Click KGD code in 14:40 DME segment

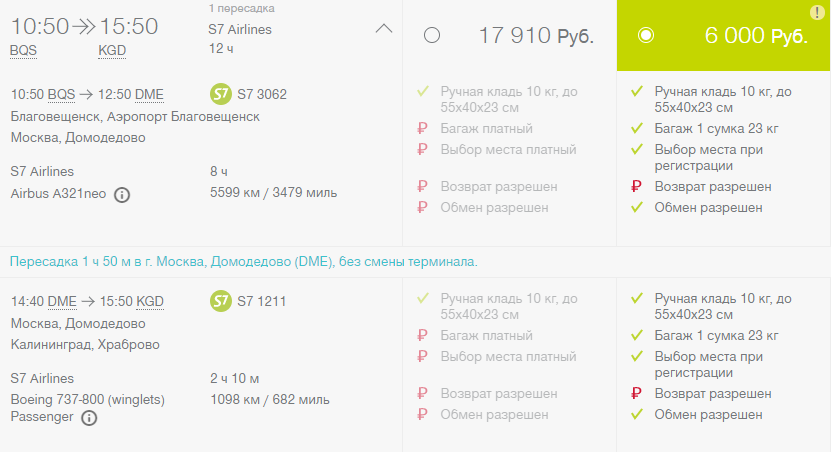[150, 301]
